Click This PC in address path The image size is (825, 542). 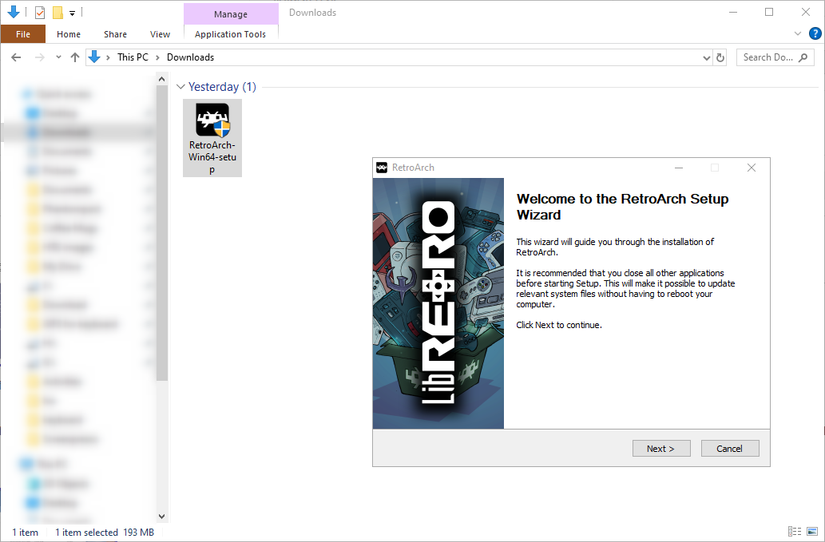click(x=133, y=57)
